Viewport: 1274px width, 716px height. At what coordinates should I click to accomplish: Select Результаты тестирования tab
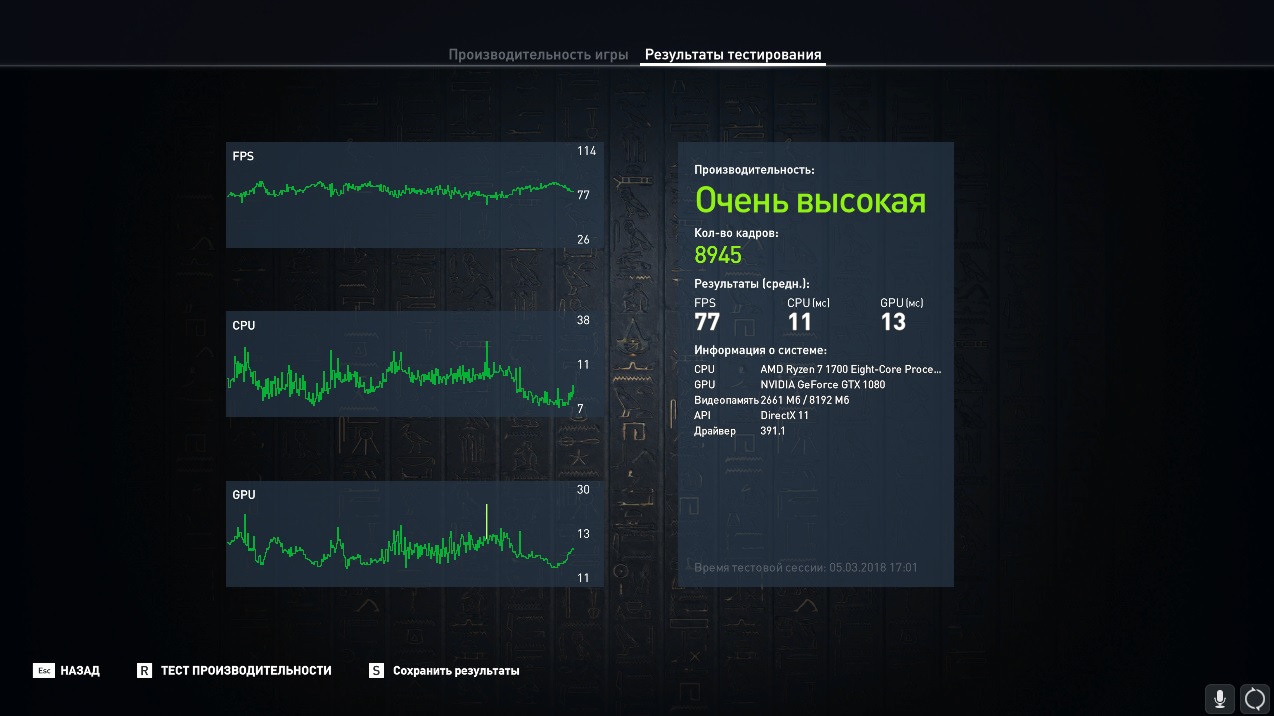click(733, 55)
